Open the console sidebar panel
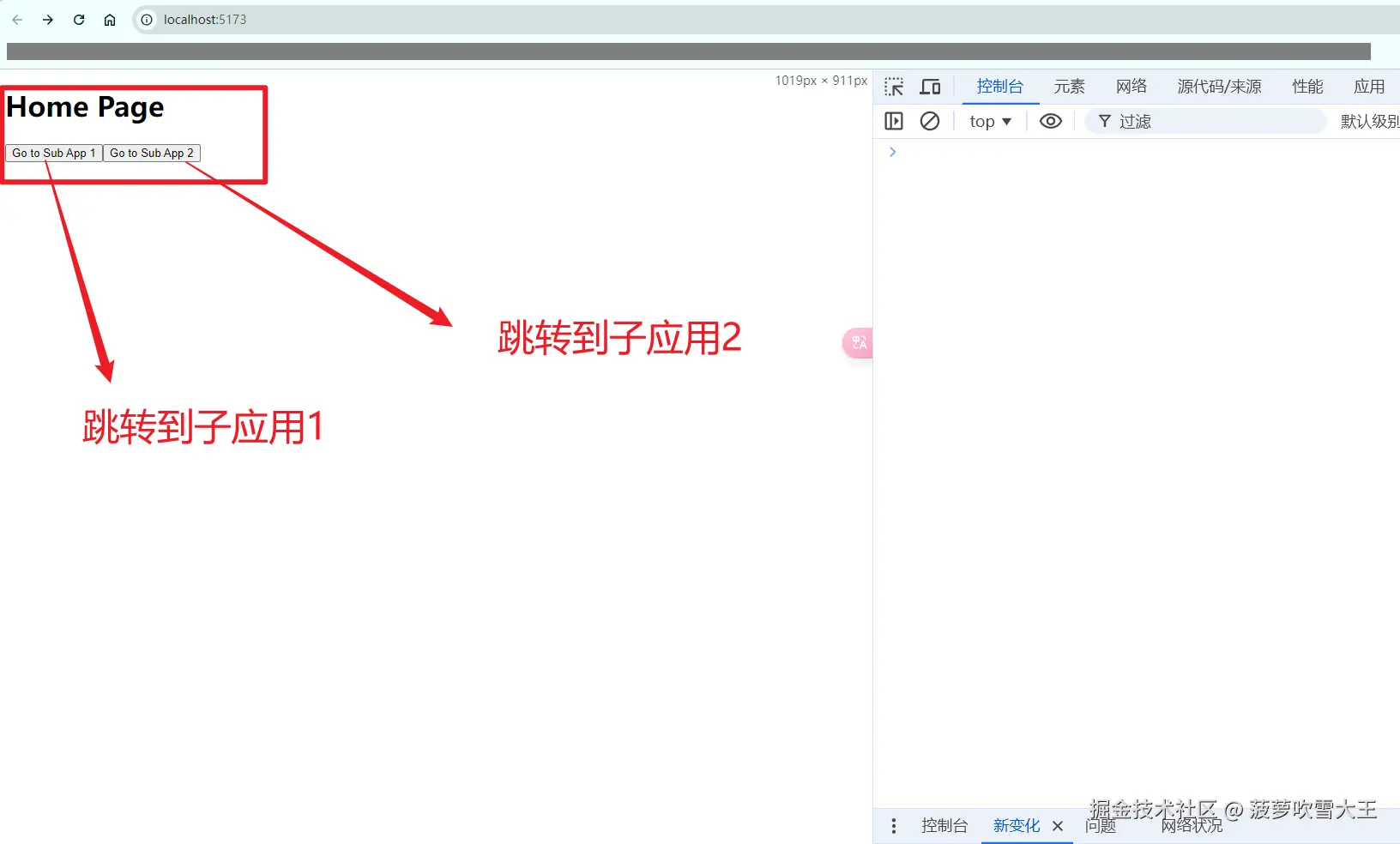1400x844 pixels. (894, 121)
